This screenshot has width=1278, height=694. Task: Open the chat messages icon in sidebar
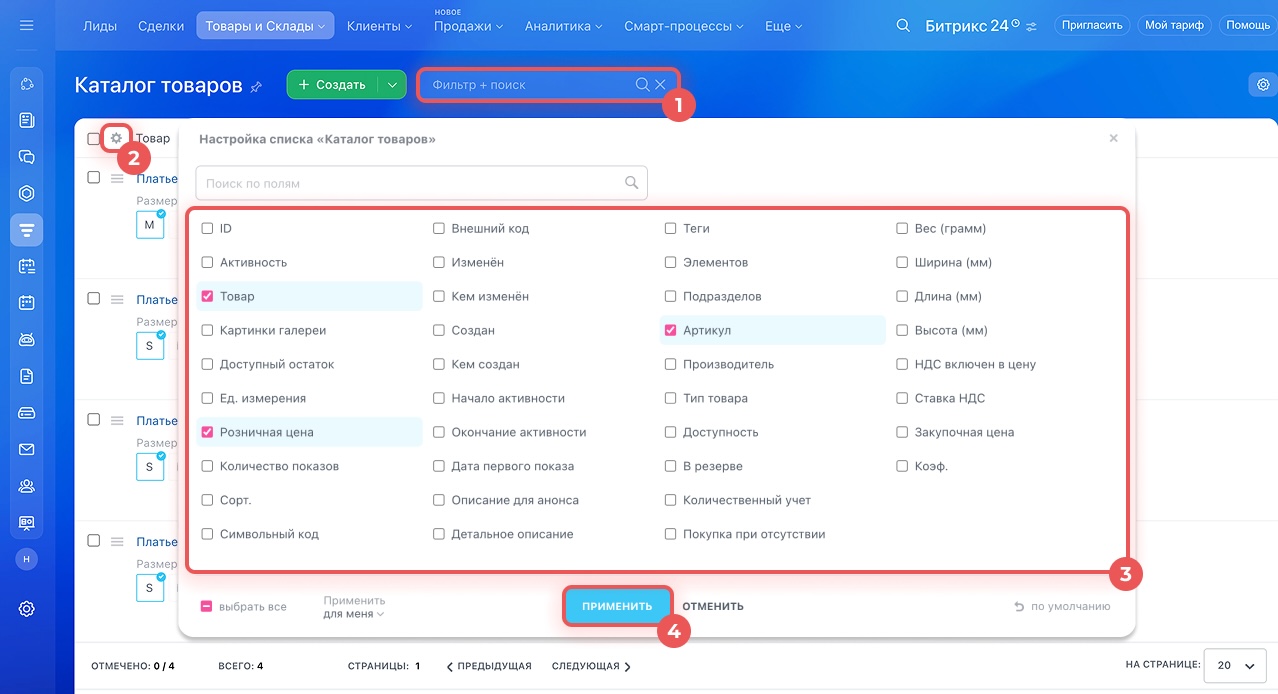[27, 157]
